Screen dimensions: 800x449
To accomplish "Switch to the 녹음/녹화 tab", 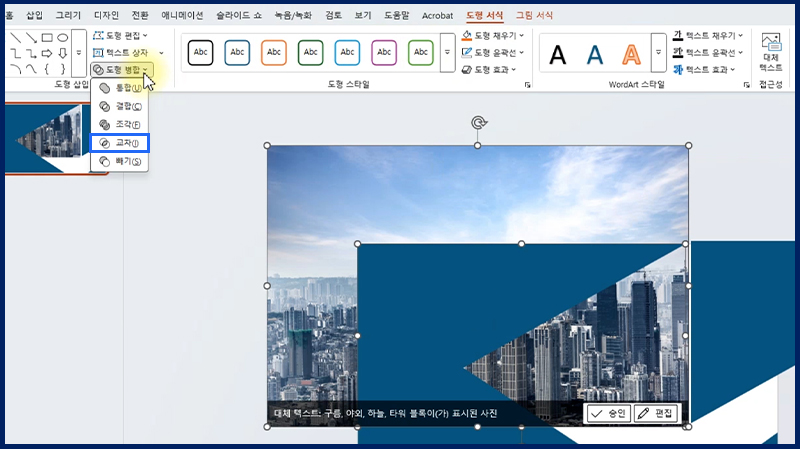I will (x=293, y=15).
